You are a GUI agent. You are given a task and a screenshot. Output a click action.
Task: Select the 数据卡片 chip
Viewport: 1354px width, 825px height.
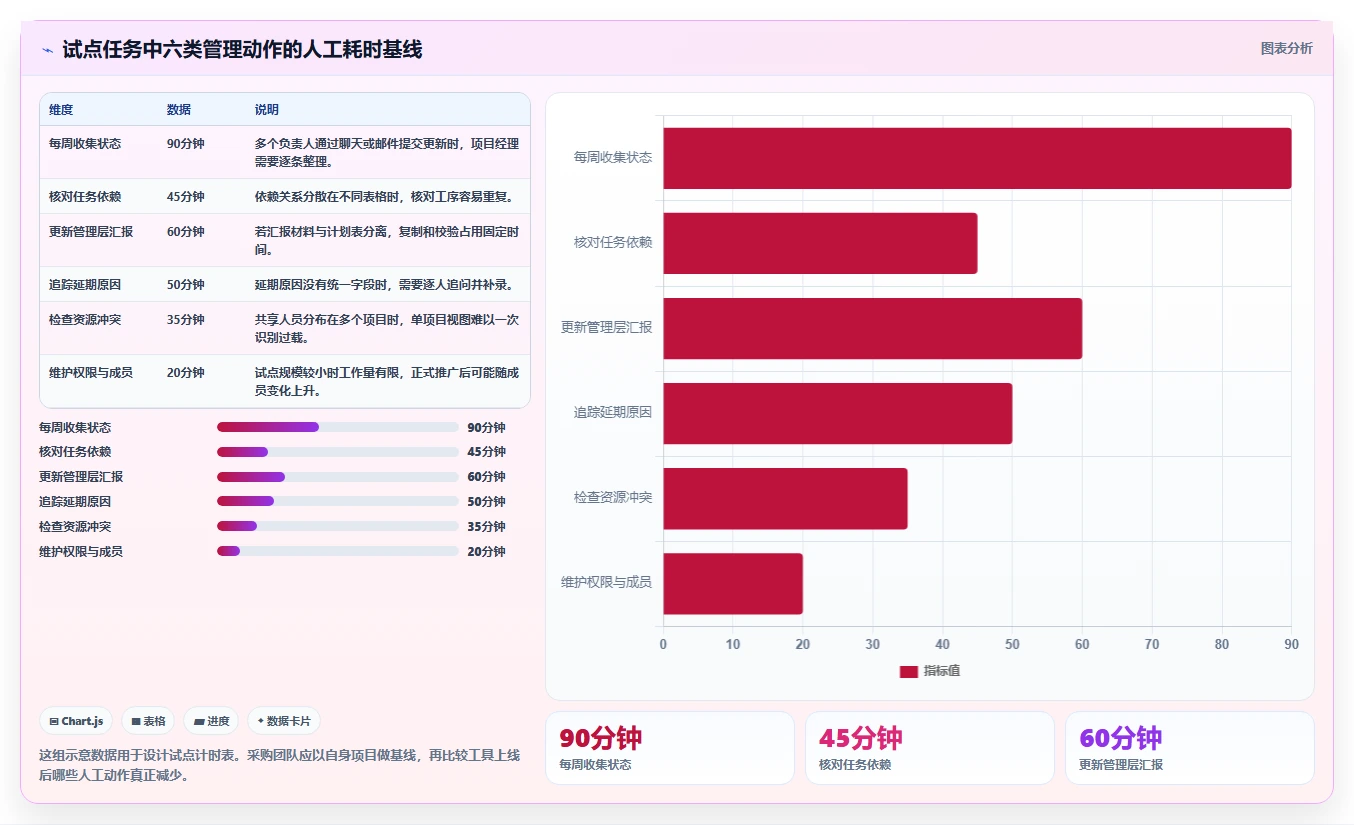284,721
